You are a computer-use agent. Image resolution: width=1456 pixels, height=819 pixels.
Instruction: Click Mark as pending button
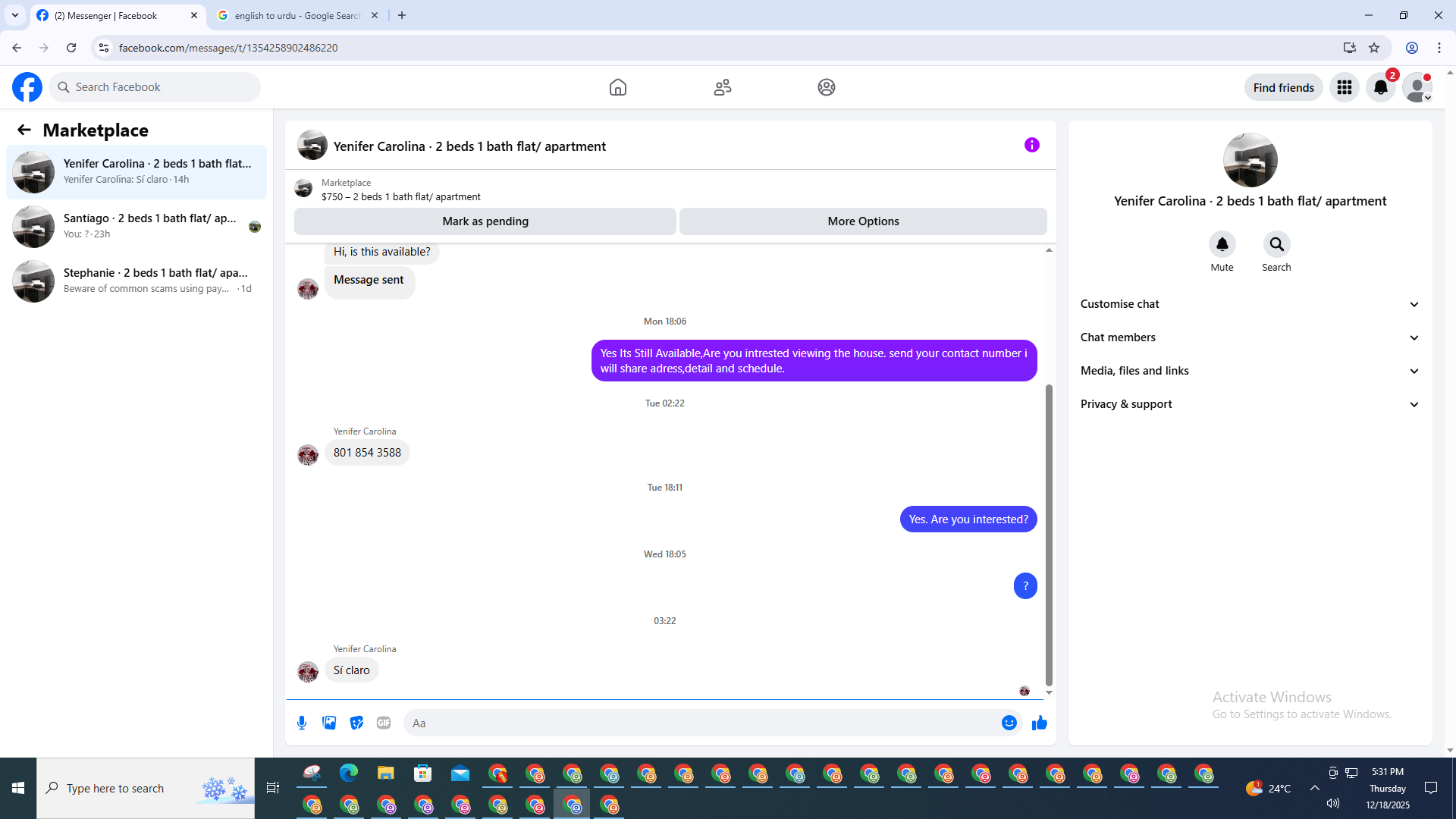pos(485,221)
